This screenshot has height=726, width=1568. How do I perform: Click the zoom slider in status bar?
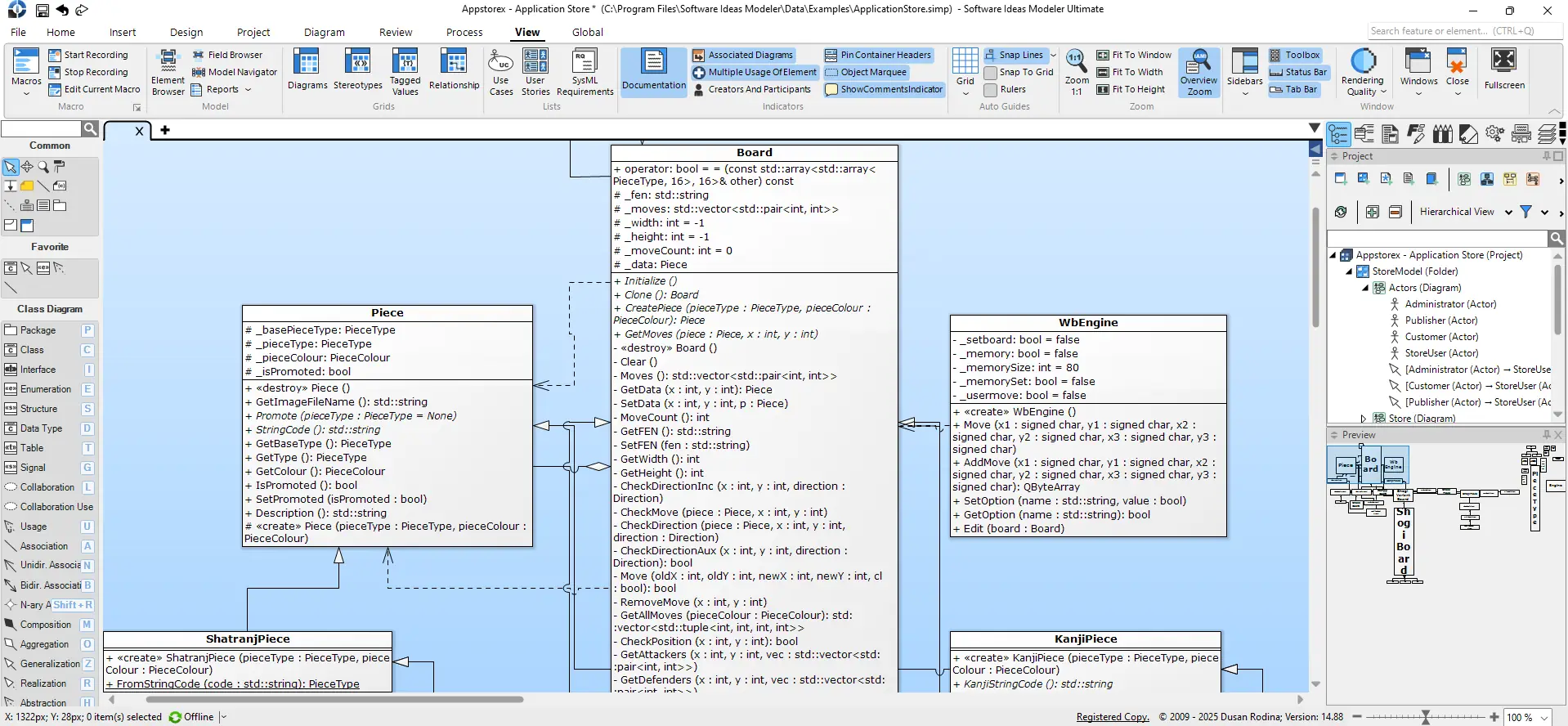click(1425, 717)
